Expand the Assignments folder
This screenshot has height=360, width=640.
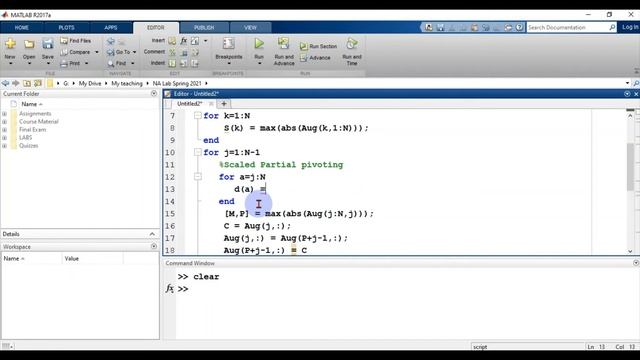click(x=4, y=114)
